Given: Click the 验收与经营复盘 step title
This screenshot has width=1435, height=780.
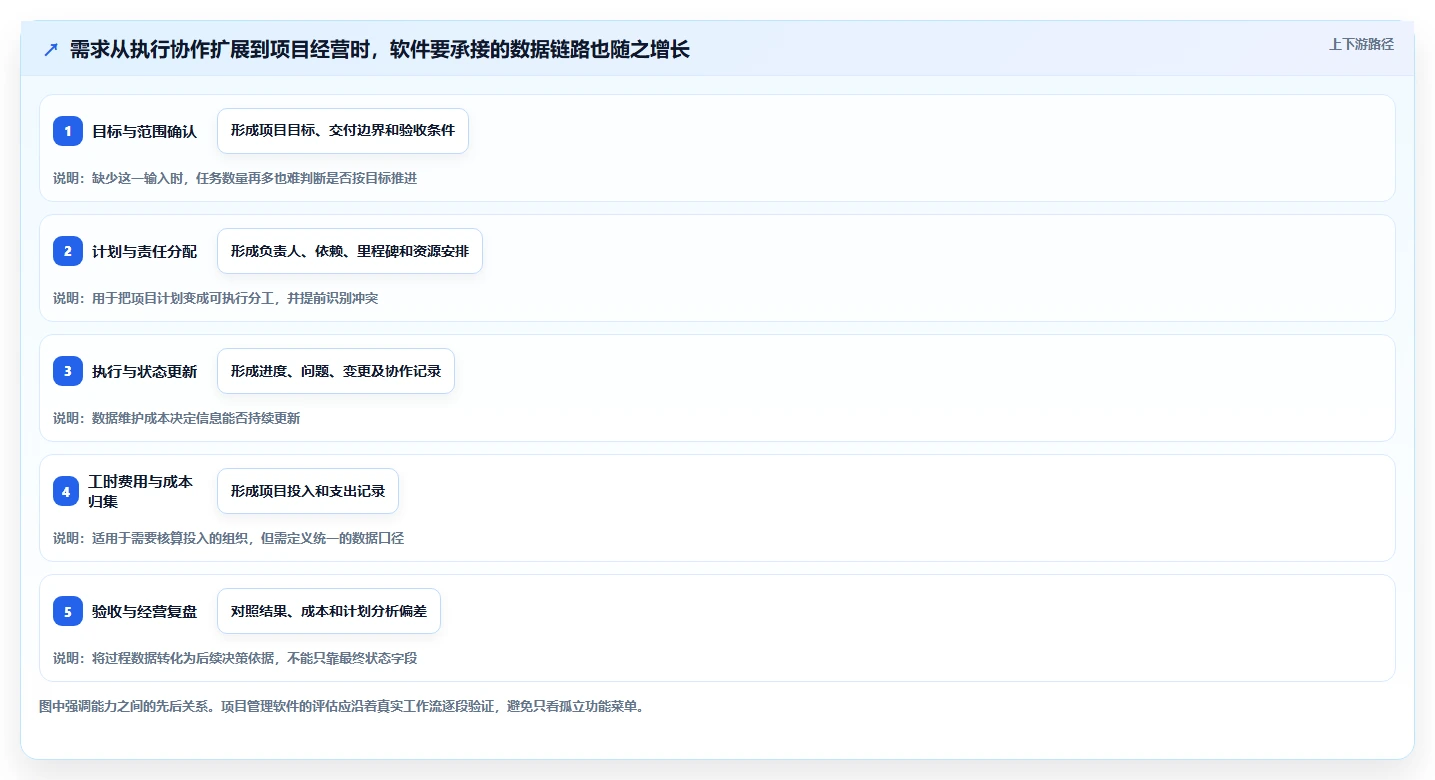Looking at the screenshot, I should (144, 611).
